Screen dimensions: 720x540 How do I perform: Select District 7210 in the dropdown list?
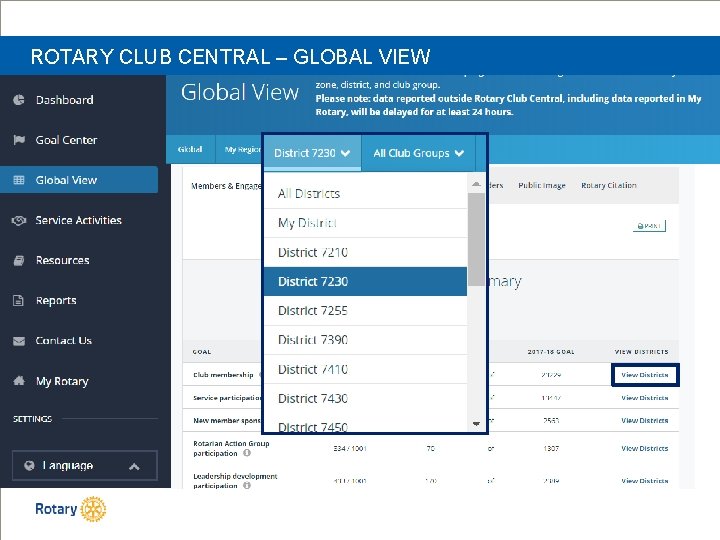point(366,252)
